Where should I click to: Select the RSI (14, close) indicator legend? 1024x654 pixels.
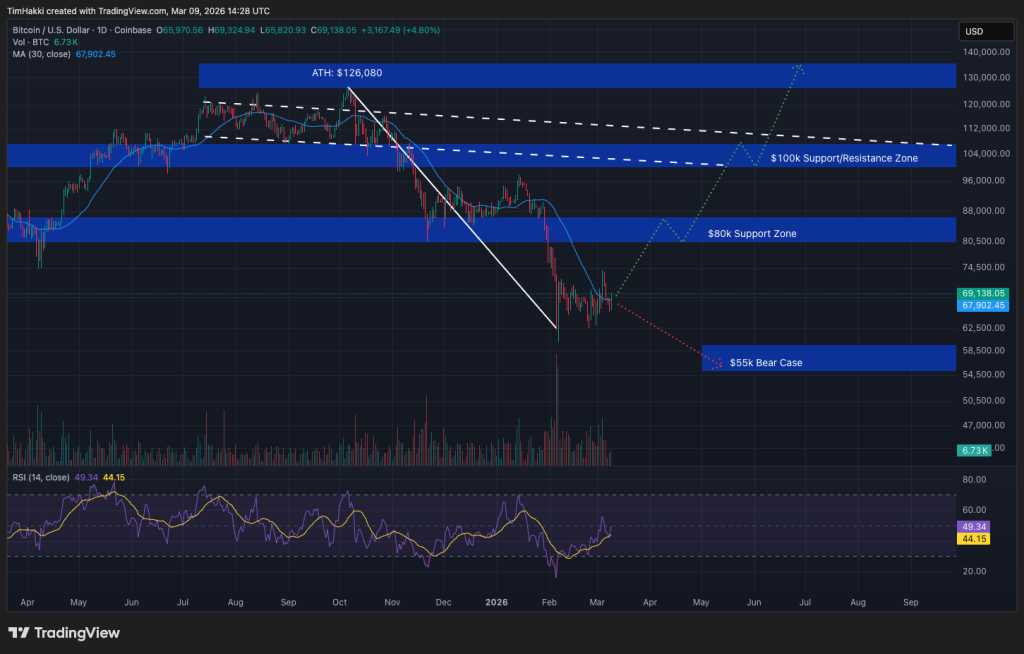41,478
